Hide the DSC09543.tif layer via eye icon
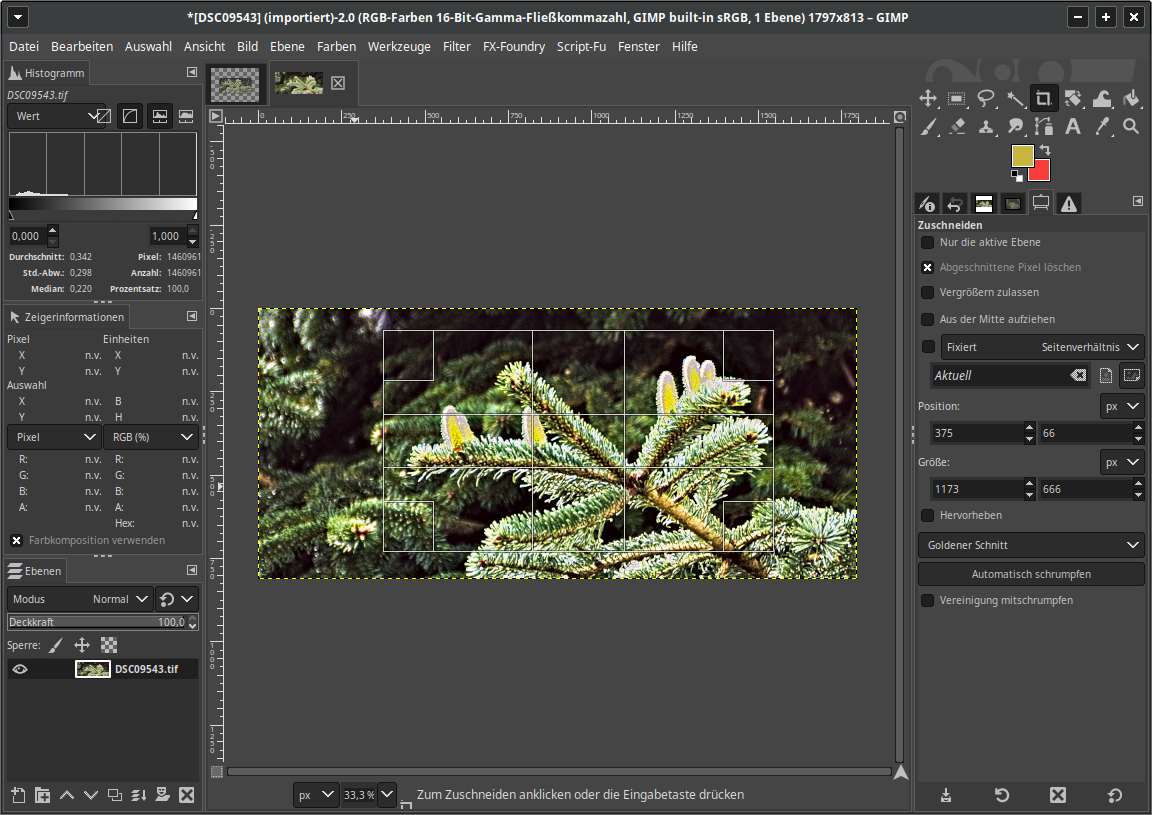The height and width of the screenshot is (815, 1152). (x=20, y=669)
